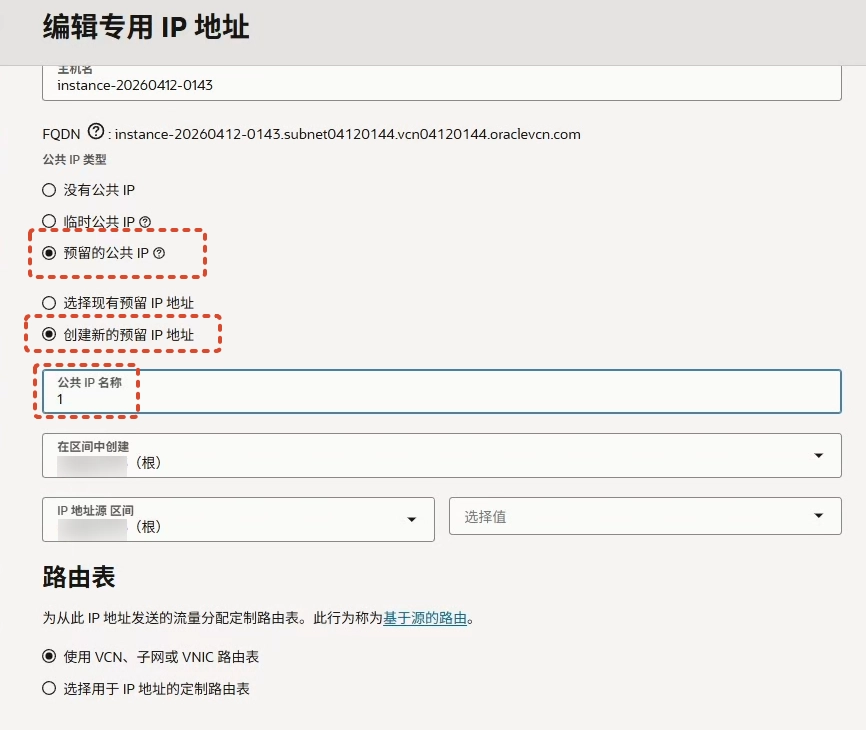This screenshot has height=730, width=866.
Task: Expand the 在区间中创建 compartment dropdown
Action: (819, 455)
